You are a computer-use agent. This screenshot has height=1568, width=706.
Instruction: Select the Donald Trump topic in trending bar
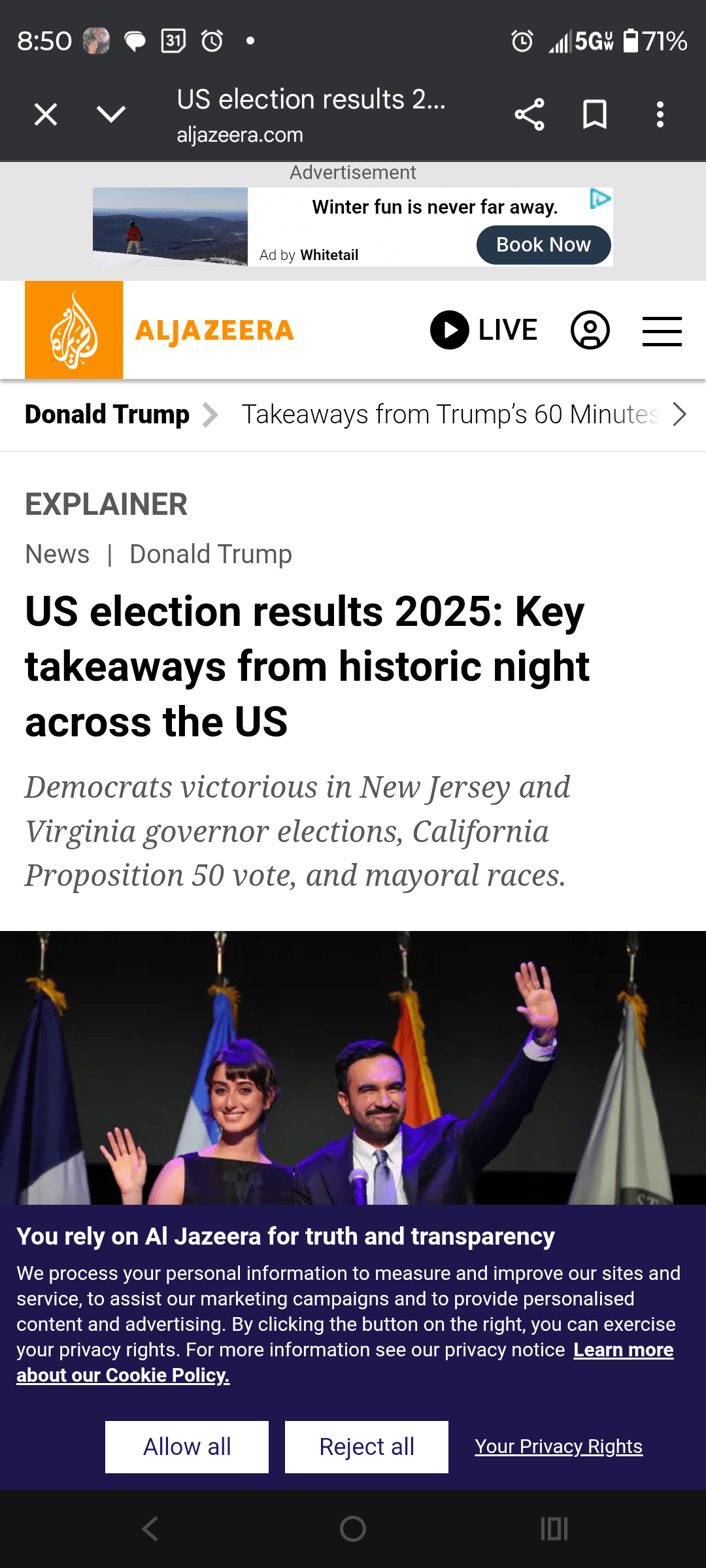click(x=107, y=415)
